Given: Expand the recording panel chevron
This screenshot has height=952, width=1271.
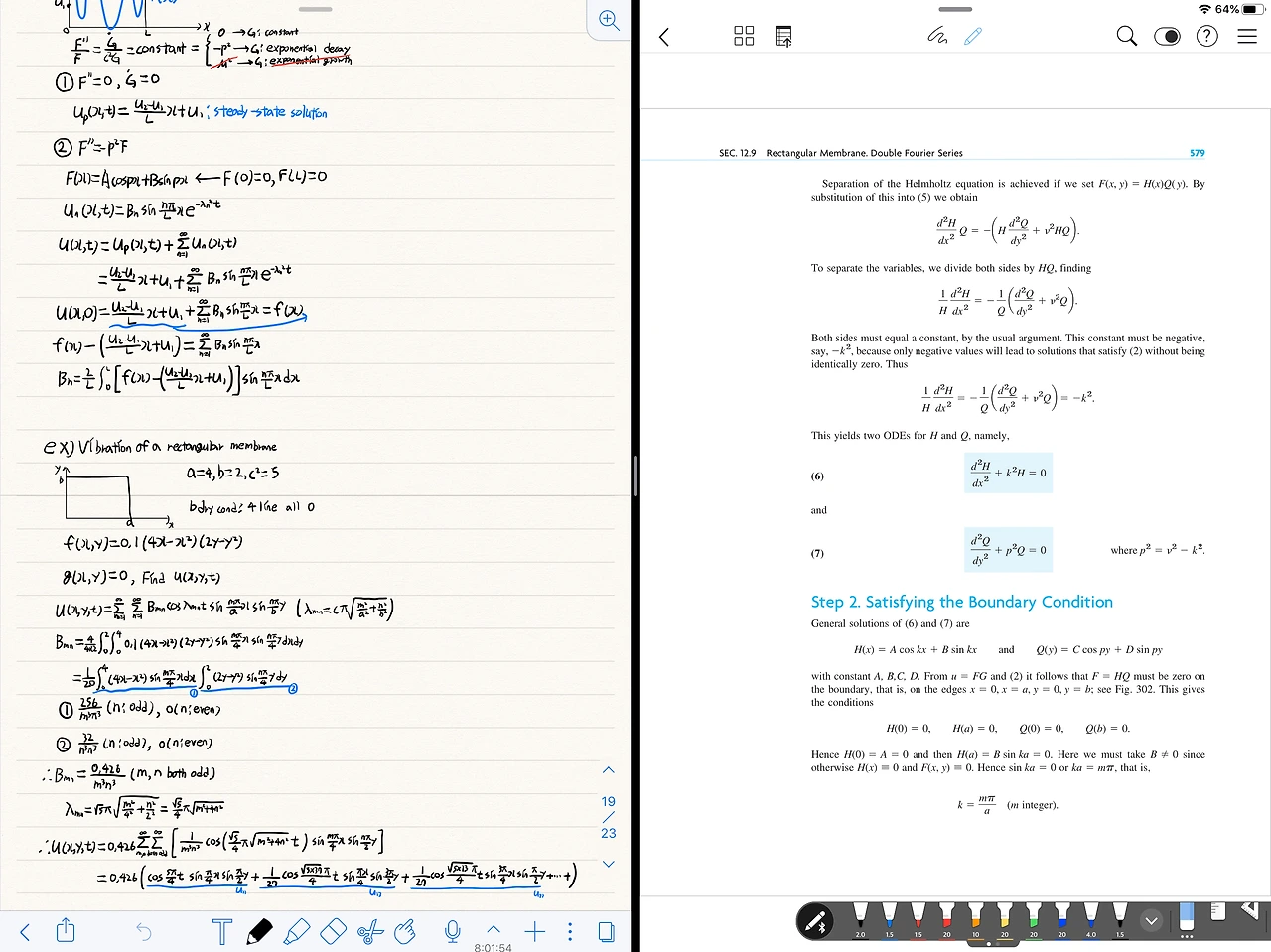Looking at the screenshot, I should [x=494, y=930].
